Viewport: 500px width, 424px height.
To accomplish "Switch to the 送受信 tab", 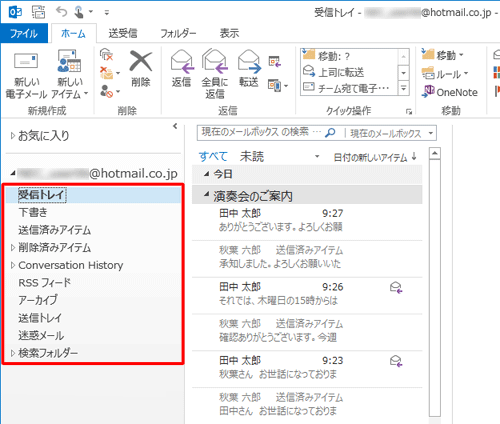I will click(123, 33).
